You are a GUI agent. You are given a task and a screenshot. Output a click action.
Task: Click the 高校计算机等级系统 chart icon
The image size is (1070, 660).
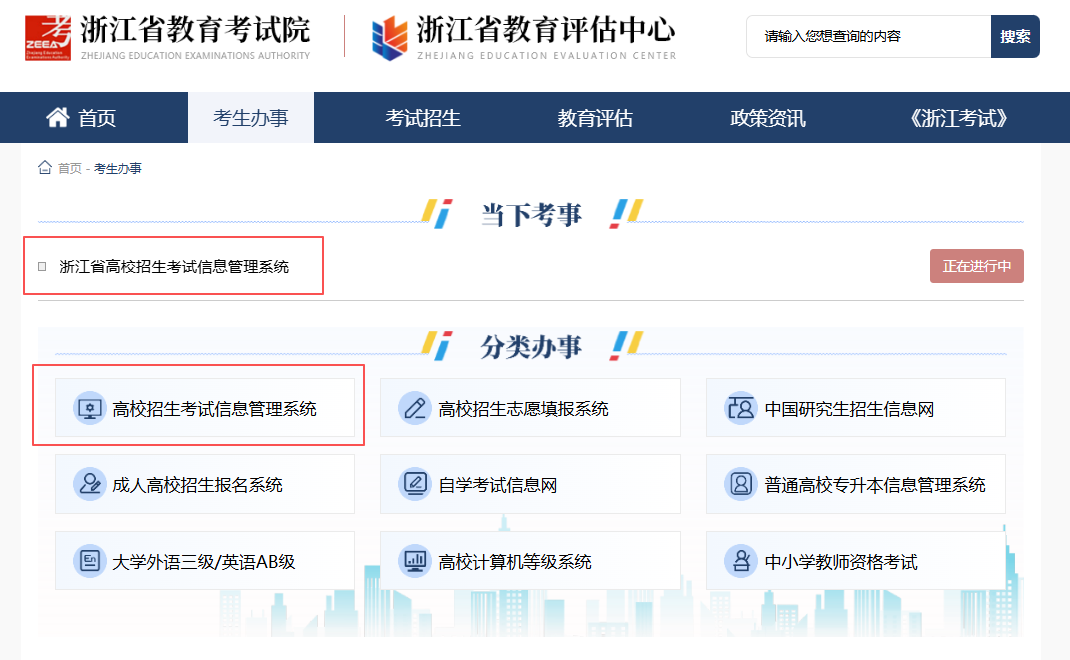(414, 561)
